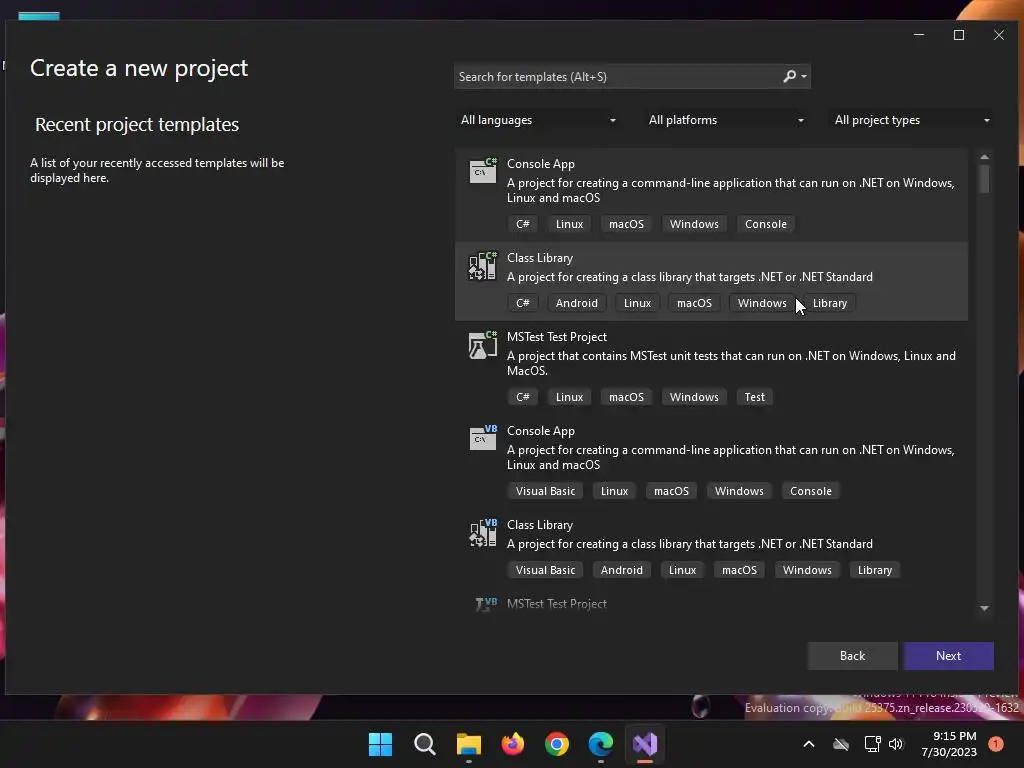Click the Console tag on C# Console App
The image size is (1024, 768).
coord(766,224)
